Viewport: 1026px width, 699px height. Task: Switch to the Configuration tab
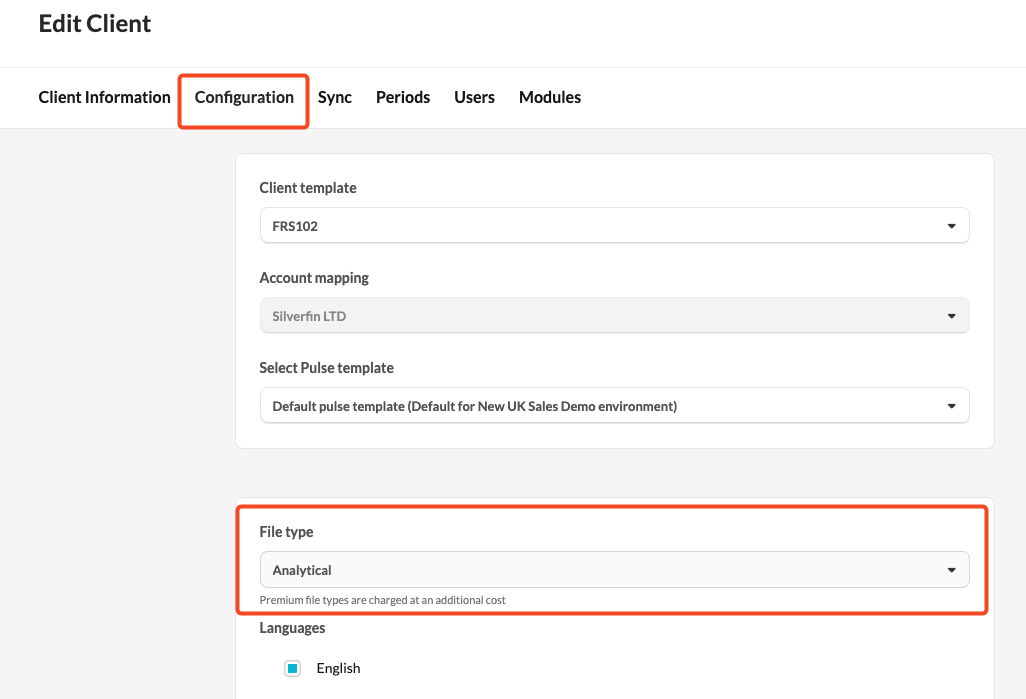coord(244,97)
